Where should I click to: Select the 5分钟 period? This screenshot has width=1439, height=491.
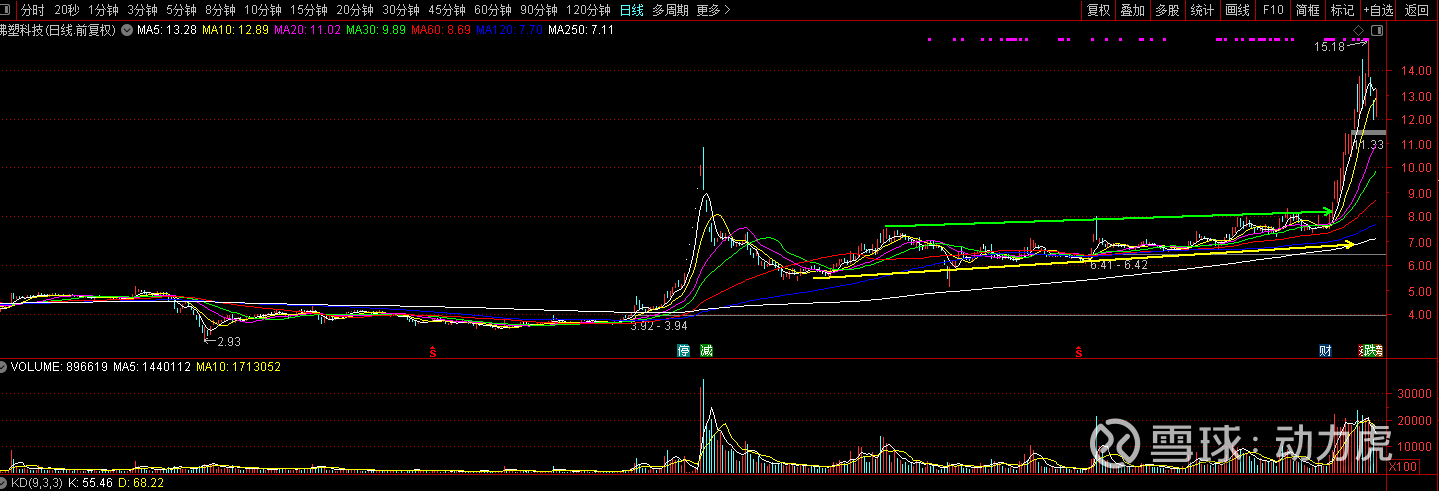point(181,10)
